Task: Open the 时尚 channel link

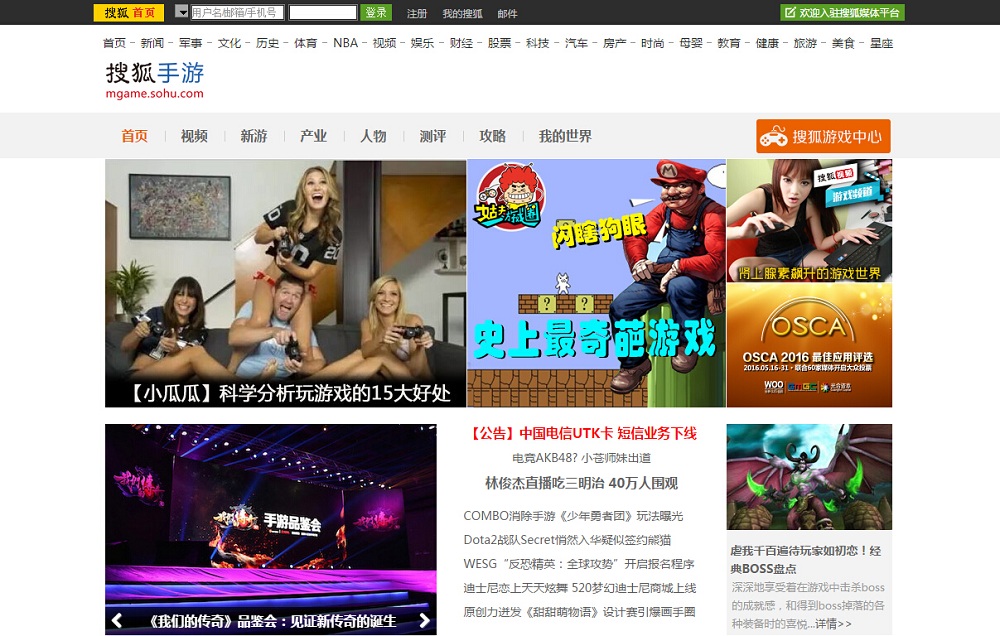Action: point(653,43)
